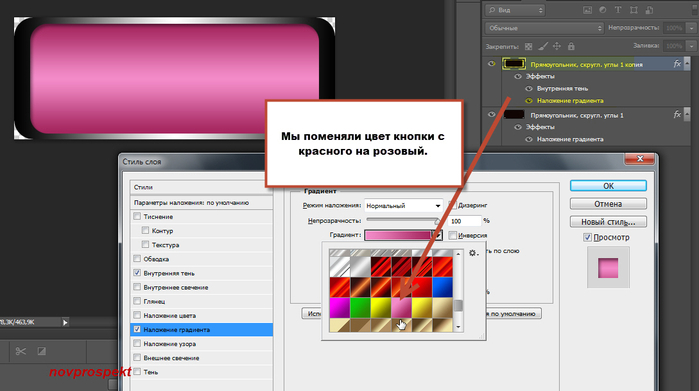
Task: Click the scissors icon in the bottom panel
Action: coord(21,351)
